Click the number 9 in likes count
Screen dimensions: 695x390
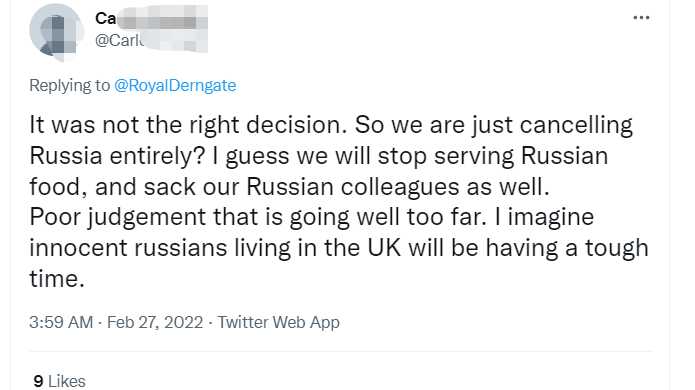tap(38, 381)
